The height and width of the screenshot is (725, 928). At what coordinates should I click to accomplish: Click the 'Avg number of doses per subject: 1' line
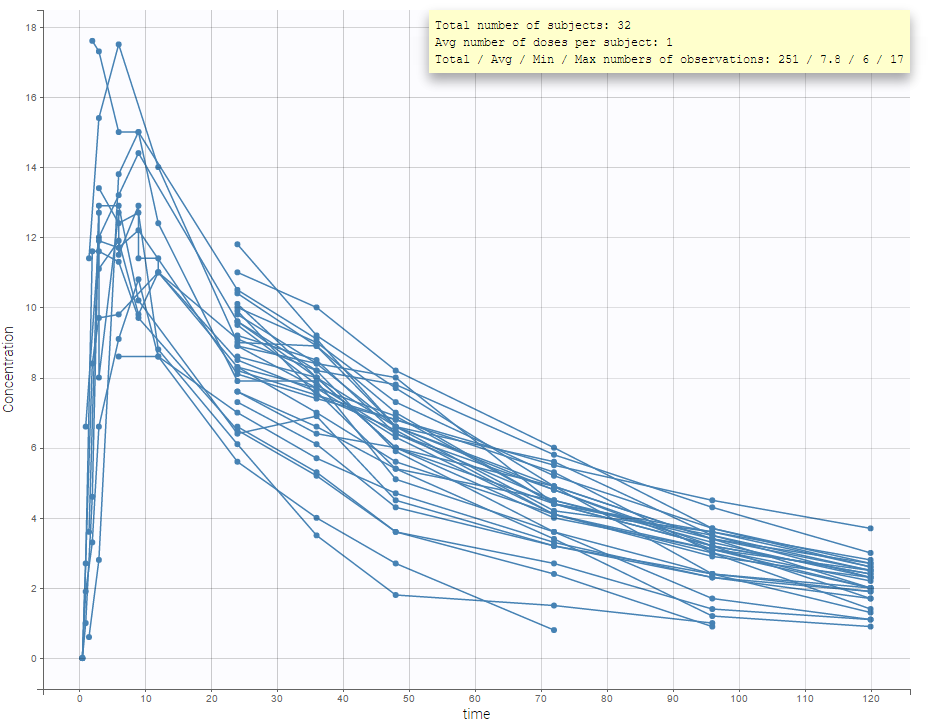pos(553,43)
